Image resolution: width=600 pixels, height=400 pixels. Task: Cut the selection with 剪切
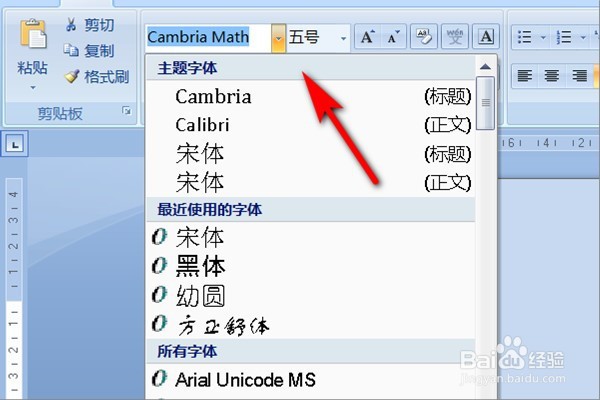pyautogui.click(x=90, y=25)
